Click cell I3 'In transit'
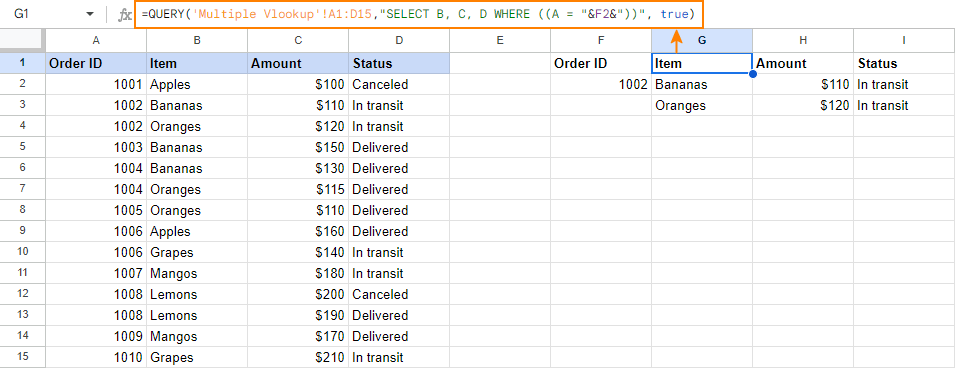This screenshot has height=368, width=955. [904, 105]
